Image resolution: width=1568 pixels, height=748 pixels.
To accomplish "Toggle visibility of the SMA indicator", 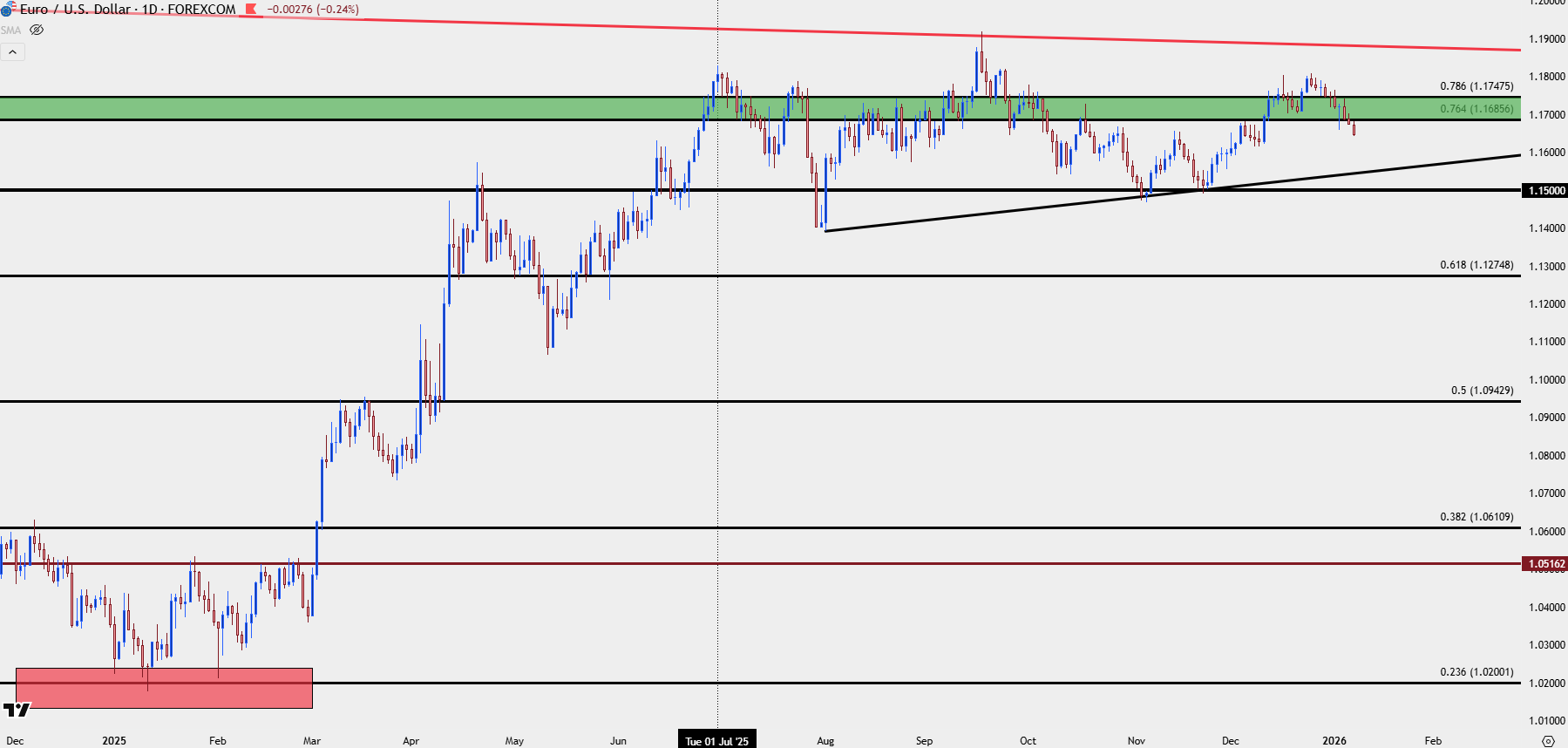I will coord(37,30).
